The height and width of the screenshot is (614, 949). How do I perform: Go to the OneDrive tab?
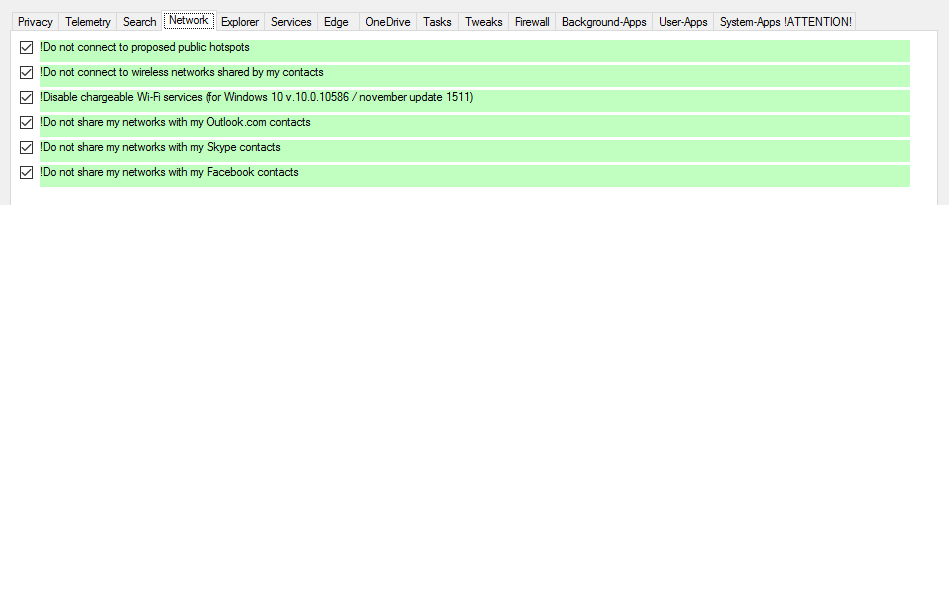click(388, 22)
